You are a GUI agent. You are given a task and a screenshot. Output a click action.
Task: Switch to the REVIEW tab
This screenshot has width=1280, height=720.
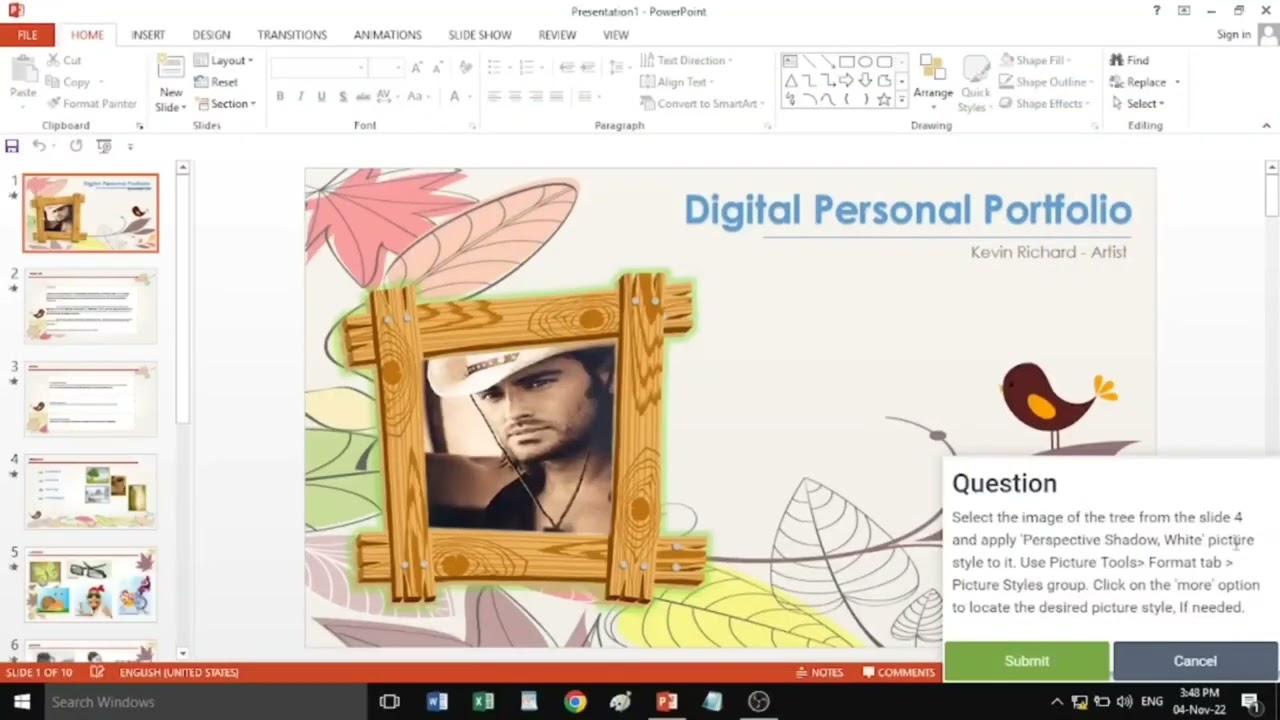coord(557,34)
